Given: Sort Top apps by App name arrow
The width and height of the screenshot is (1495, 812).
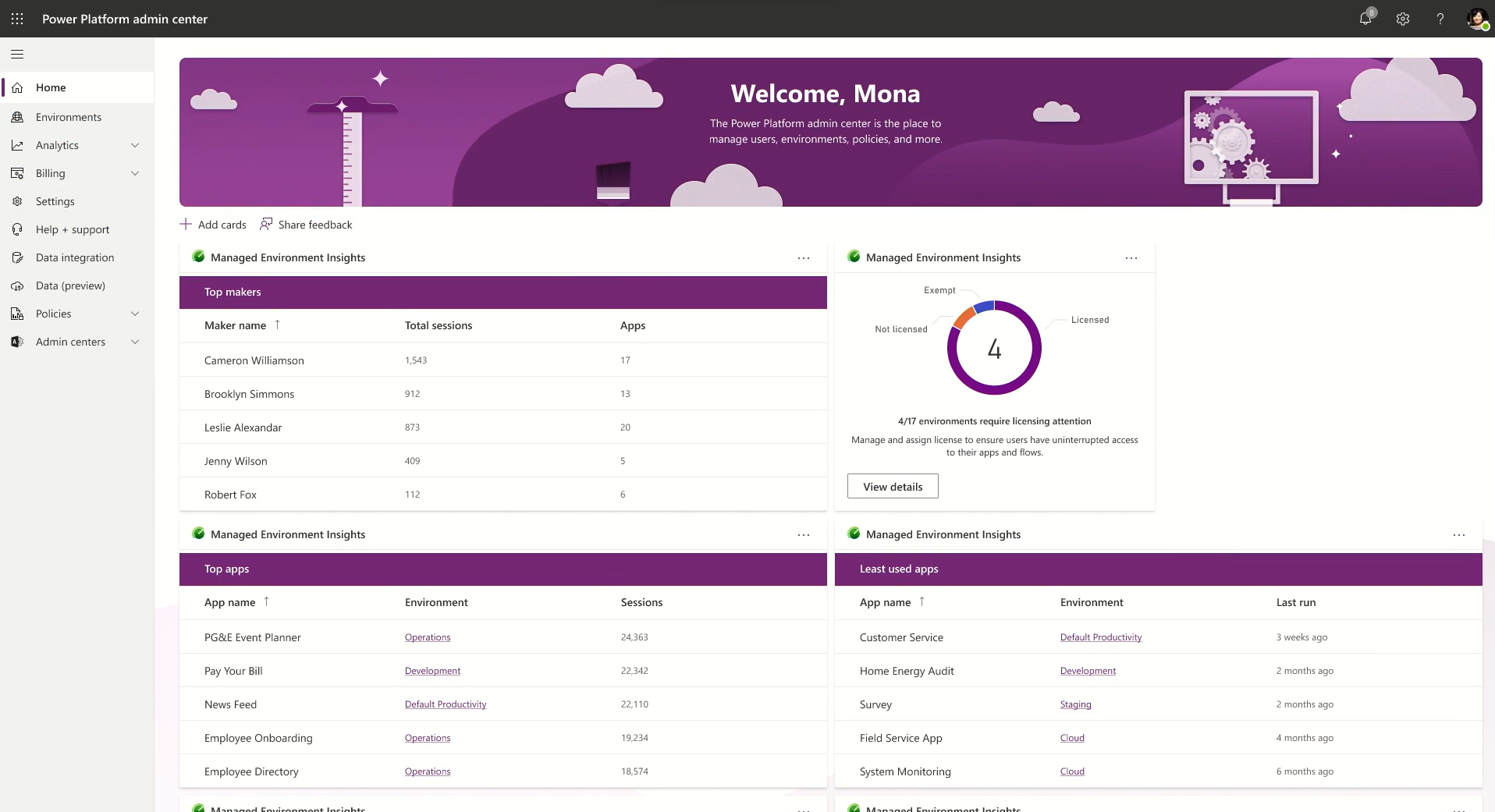Looking at the screenshot, I should click(x=266, y=601).
